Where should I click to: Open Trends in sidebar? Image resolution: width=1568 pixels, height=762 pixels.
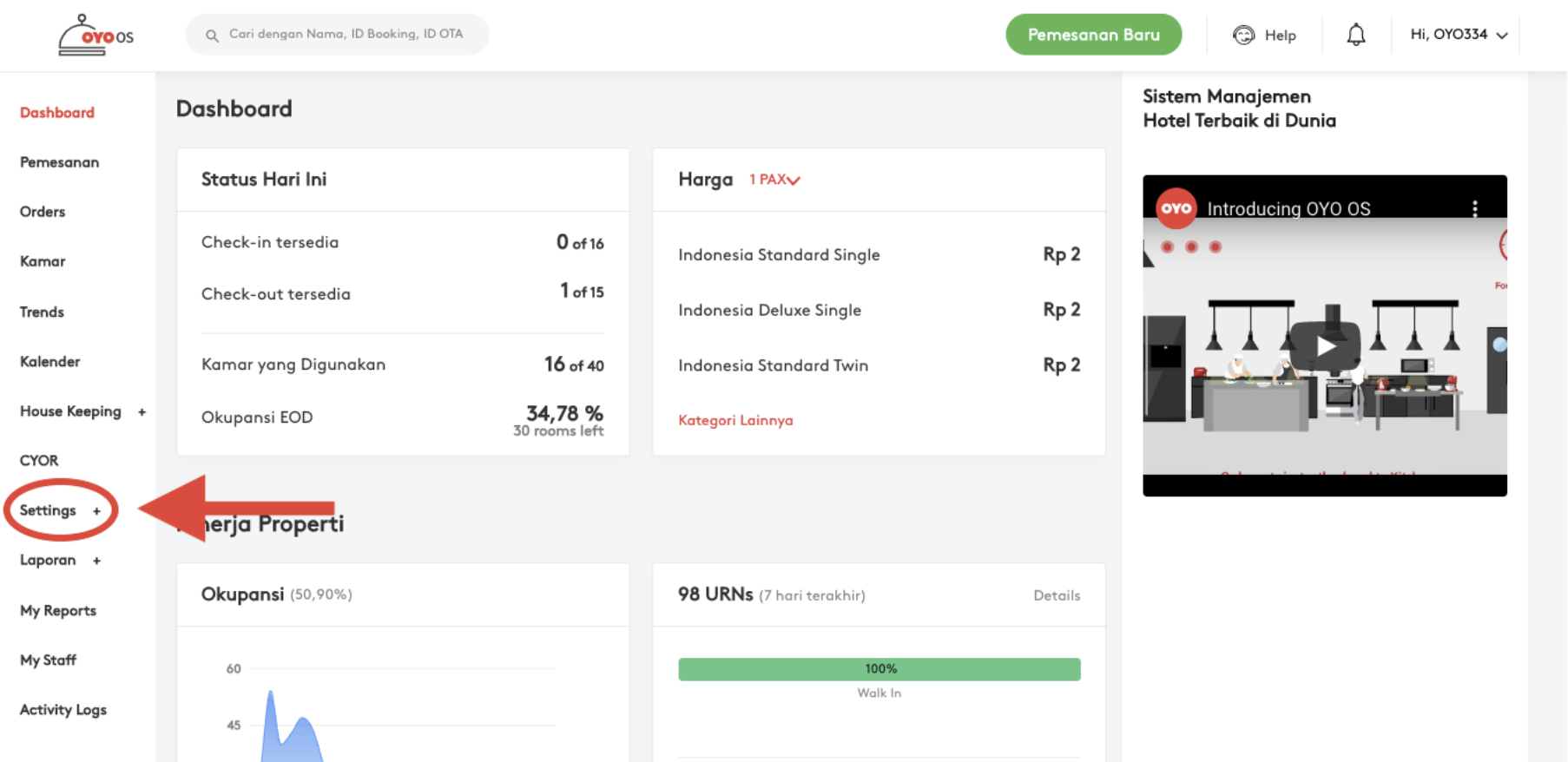(x=42, y=312)
